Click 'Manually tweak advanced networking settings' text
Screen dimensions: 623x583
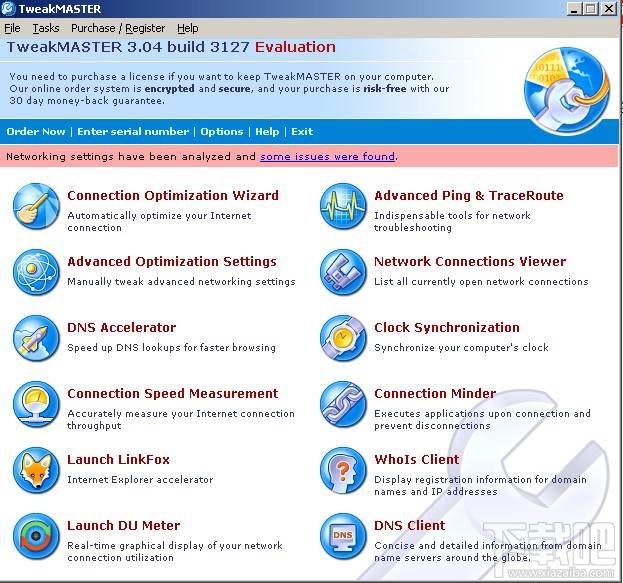pos(182,282)
